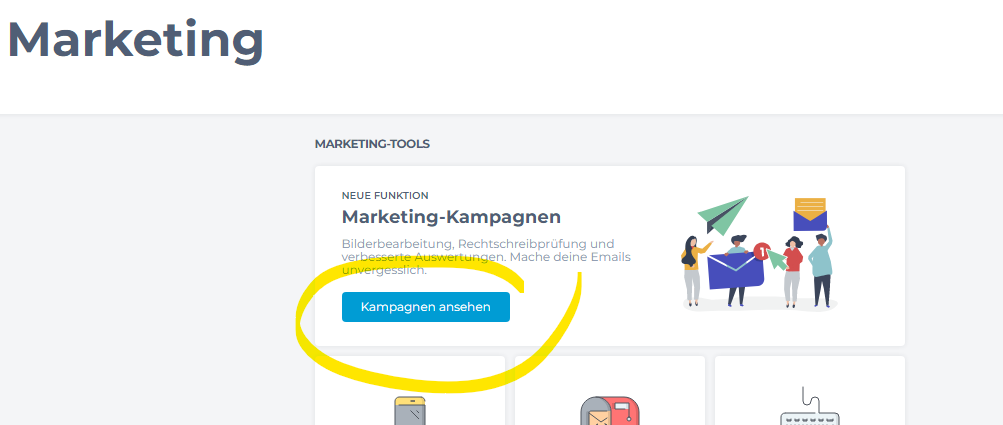Click the Kampagnen ansehen button
The width and height of the screenshot is (1003, 425).
(x=425, y=307)
